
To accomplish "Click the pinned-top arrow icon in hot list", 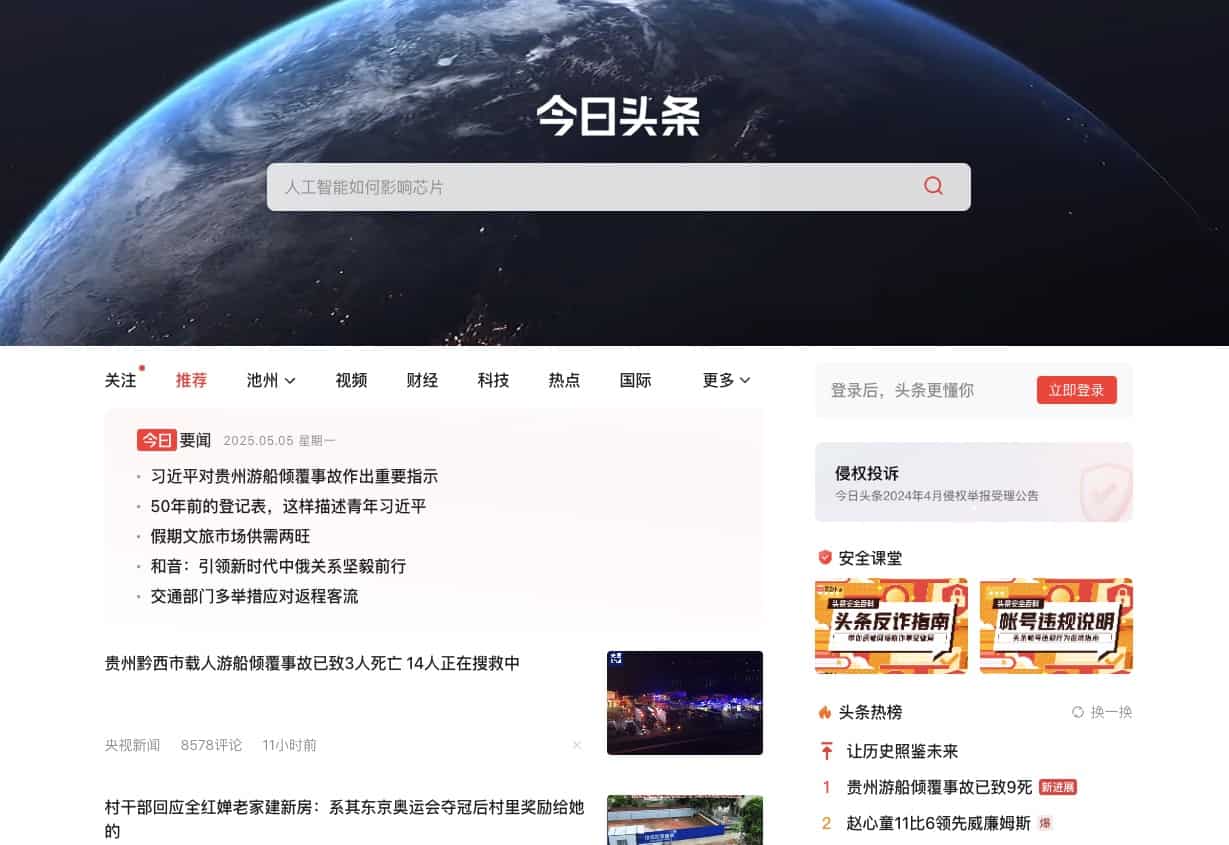I will pos(826,751).
